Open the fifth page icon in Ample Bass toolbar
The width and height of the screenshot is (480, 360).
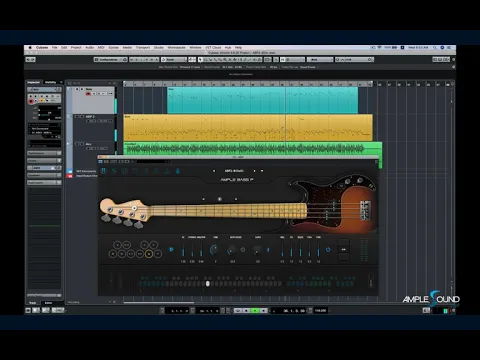(x=146, y=171)
